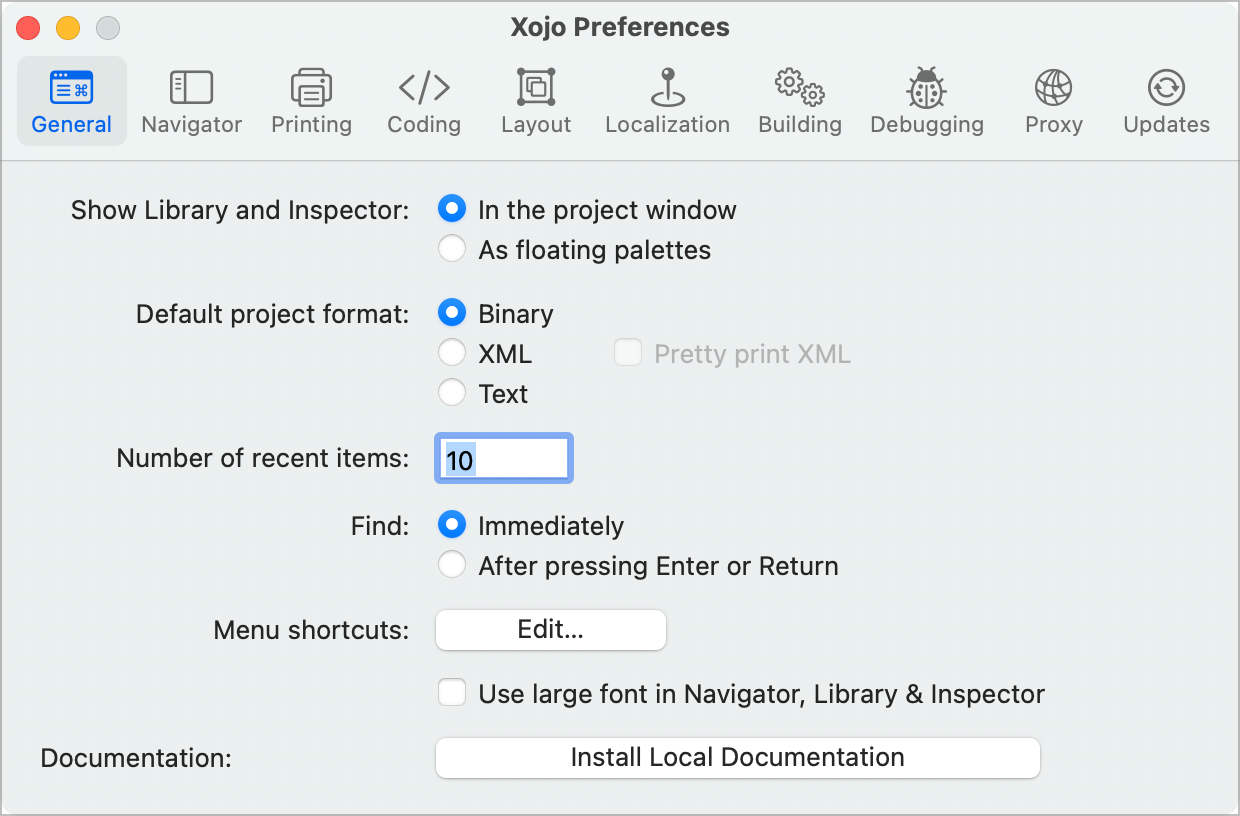Select the Proxy globe icon
Screen dimensions: 1240x816
[x=1053, y=88]
